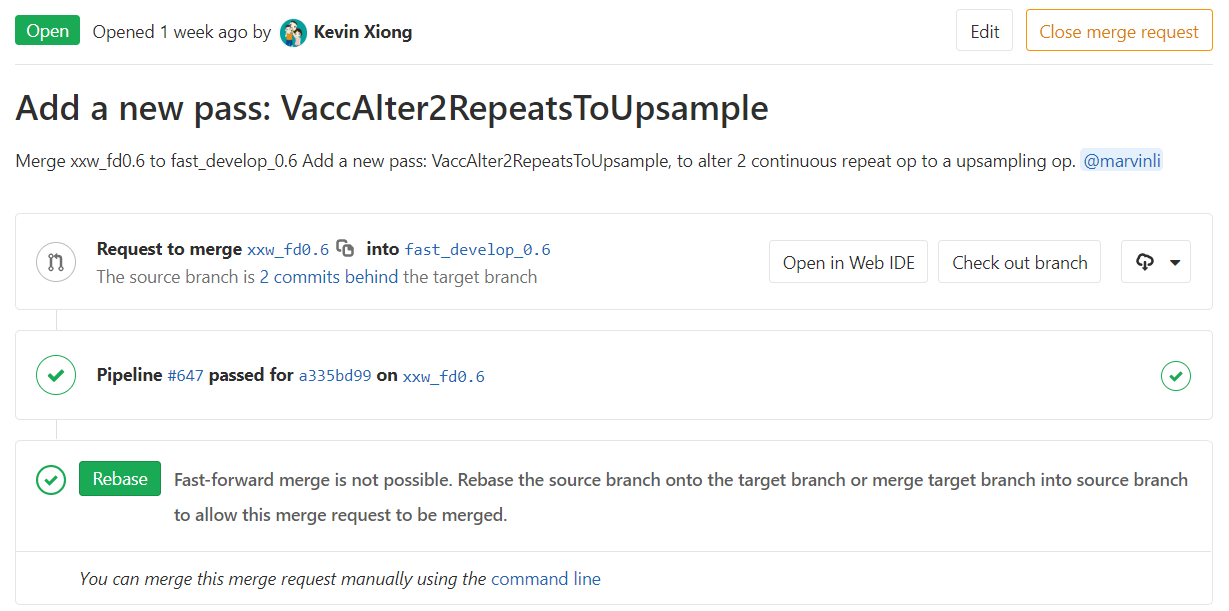Click the merge request icon beside Request to merge
Screen dimensions: 1229x611
tap(56, 262)
